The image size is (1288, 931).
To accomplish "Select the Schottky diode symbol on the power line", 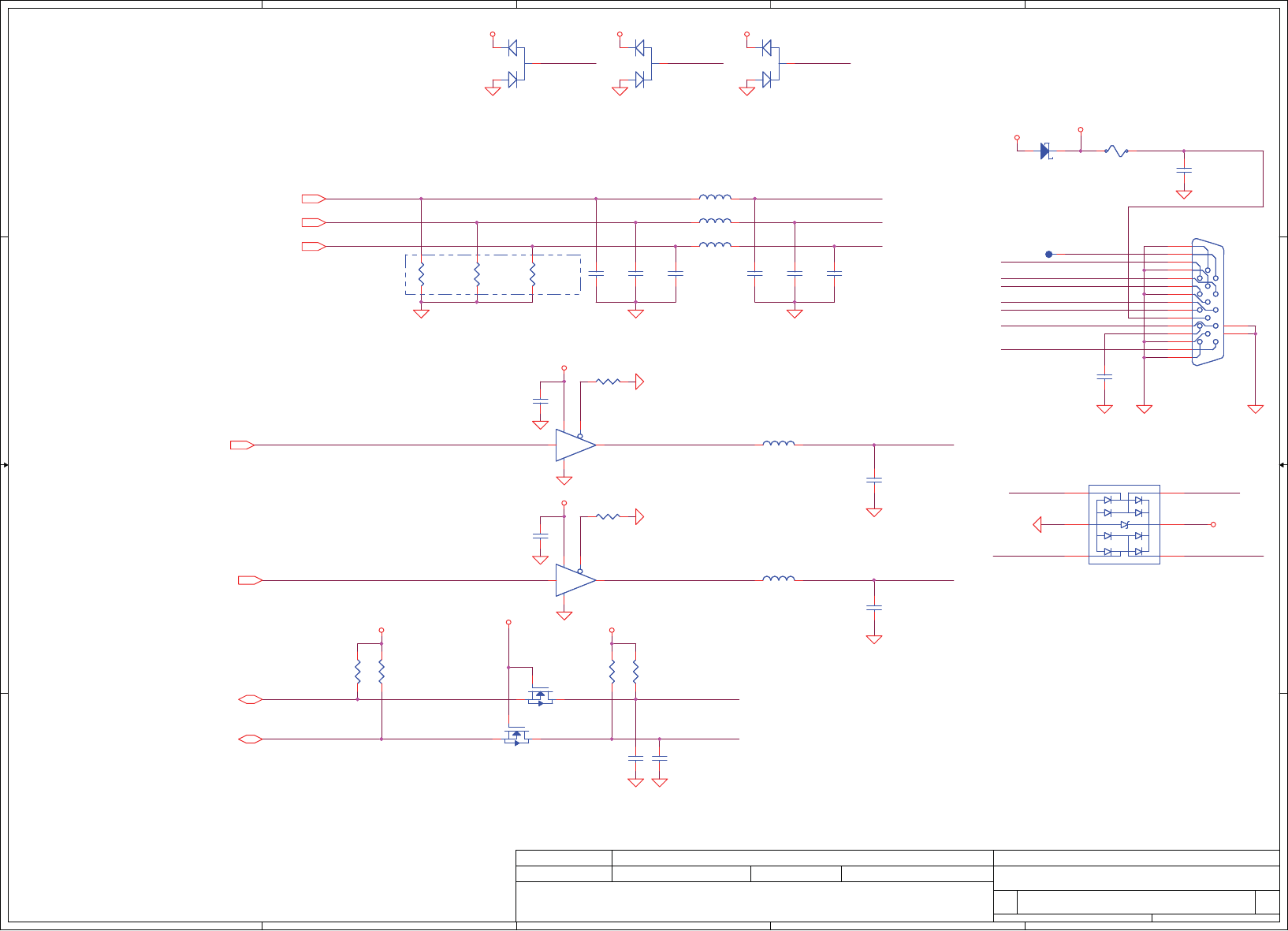I will click(x=1046, y=151).
